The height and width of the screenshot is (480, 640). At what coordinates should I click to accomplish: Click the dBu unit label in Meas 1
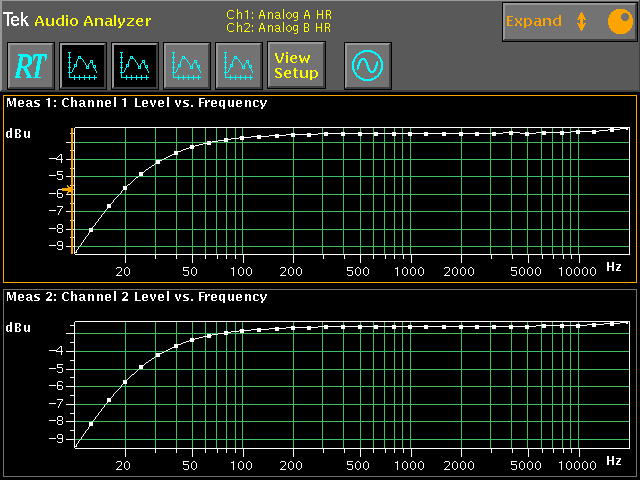click(19, 133)
